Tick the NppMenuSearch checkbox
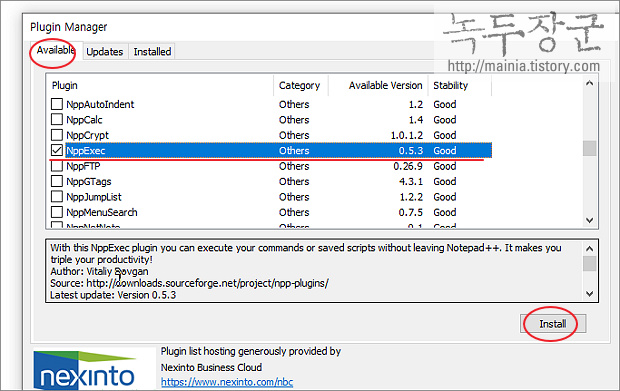The height and width of the screenshot is (391, 620). tap(57, 212)
